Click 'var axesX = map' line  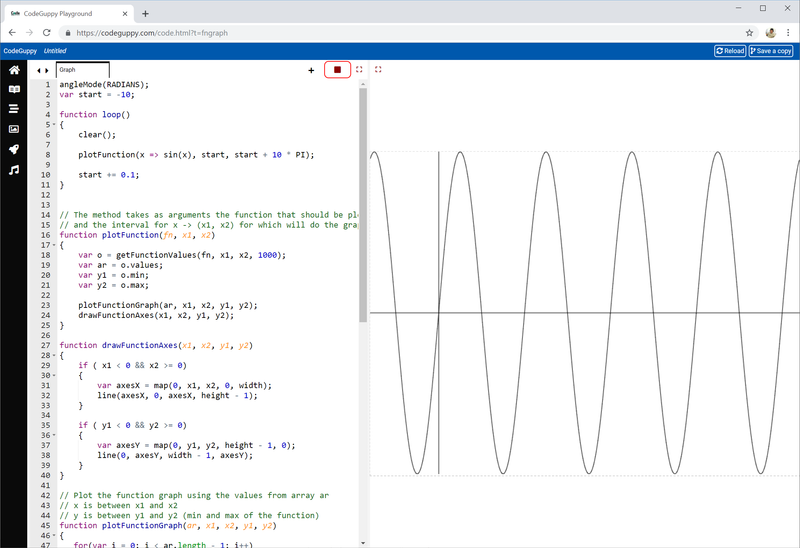pos(185,385)
